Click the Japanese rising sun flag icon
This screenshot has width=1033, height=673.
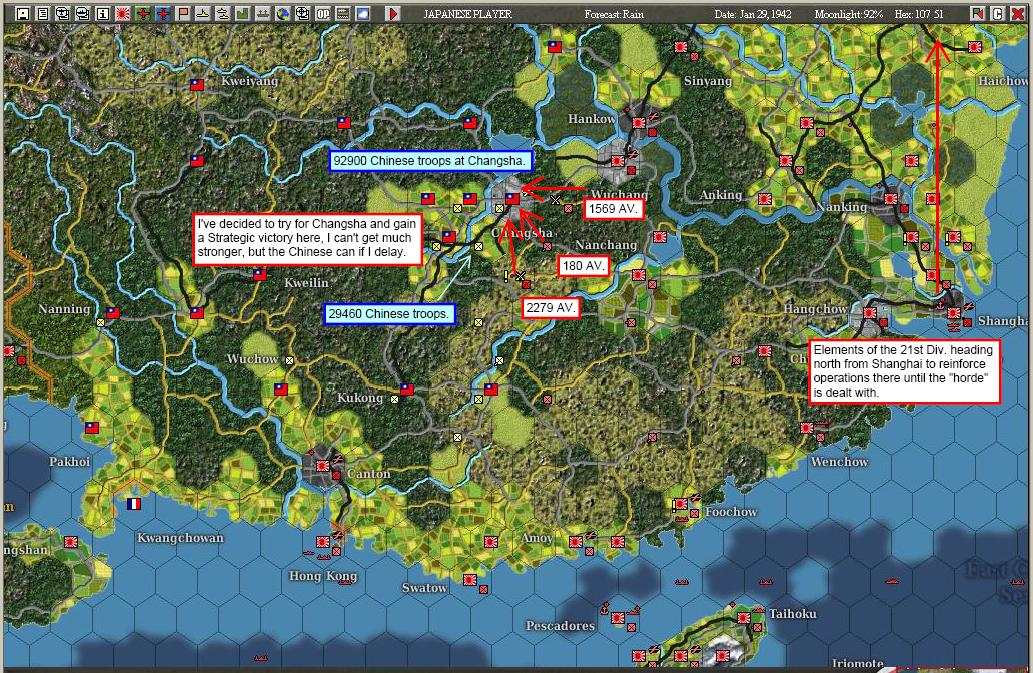coord(123,13)
